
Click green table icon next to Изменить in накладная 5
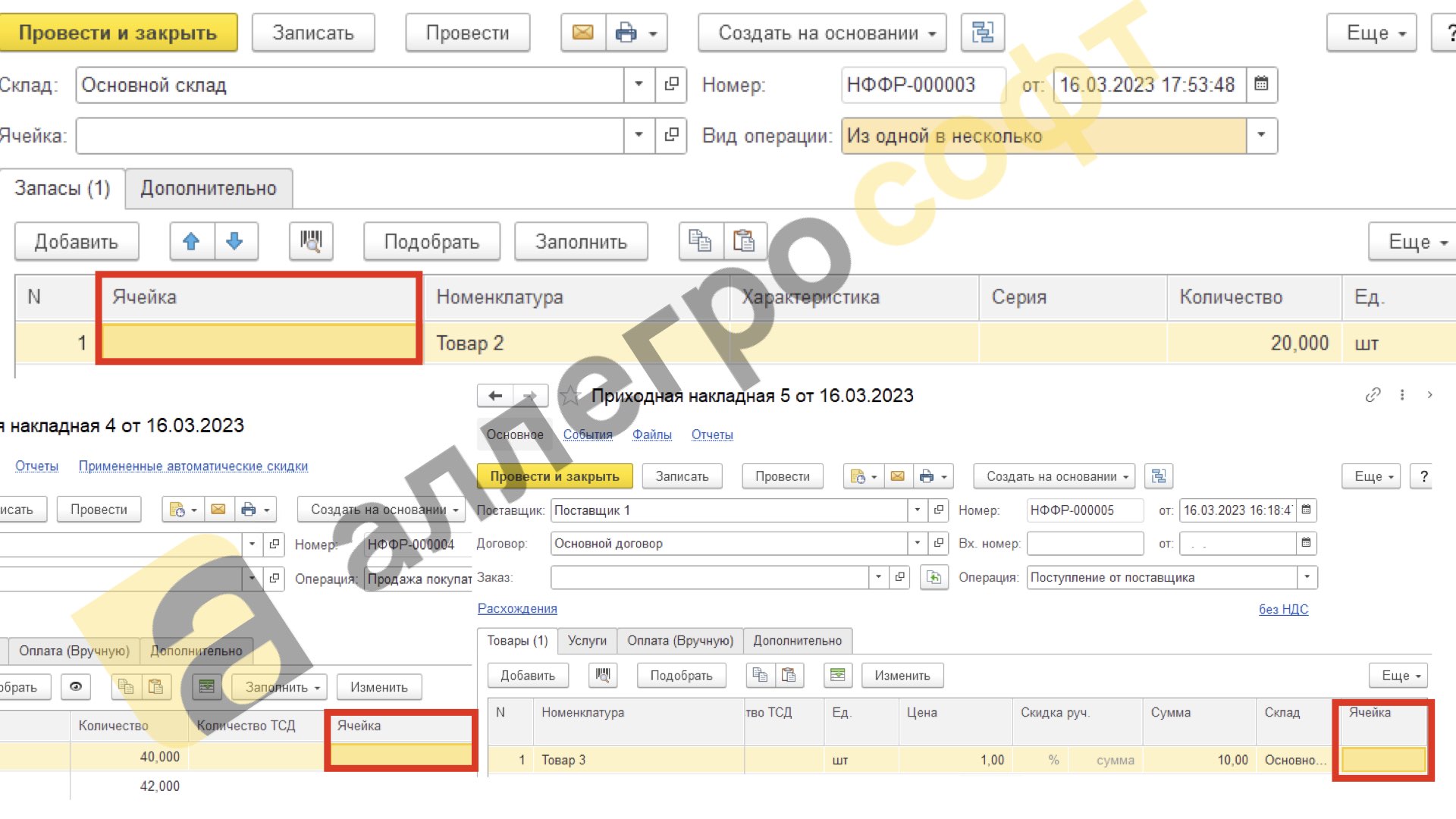(x=838, y=675)
